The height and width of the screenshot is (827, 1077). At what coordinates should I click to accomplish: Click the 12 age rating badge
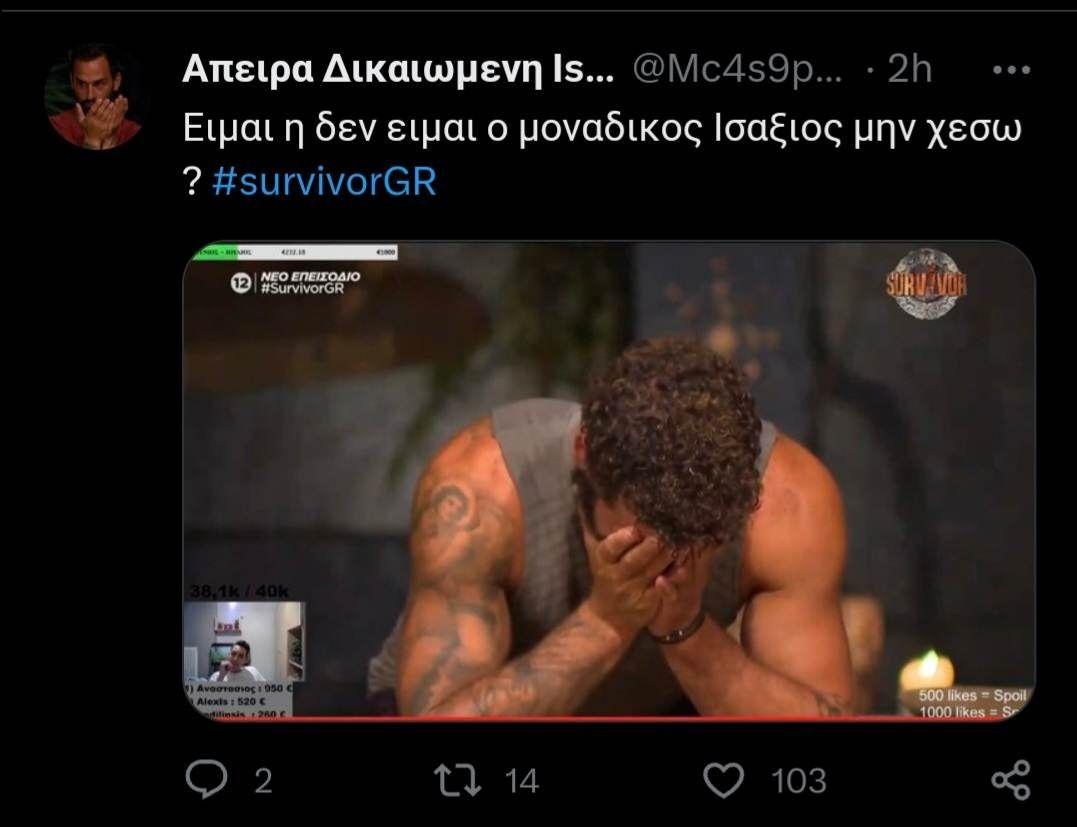click(240, 282)
